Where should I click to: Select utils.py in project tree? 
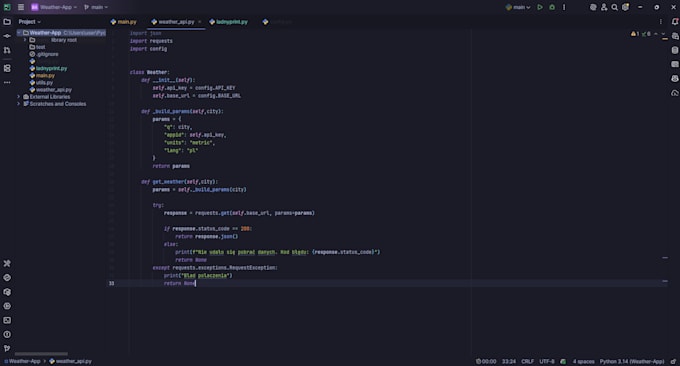(41, 82)
